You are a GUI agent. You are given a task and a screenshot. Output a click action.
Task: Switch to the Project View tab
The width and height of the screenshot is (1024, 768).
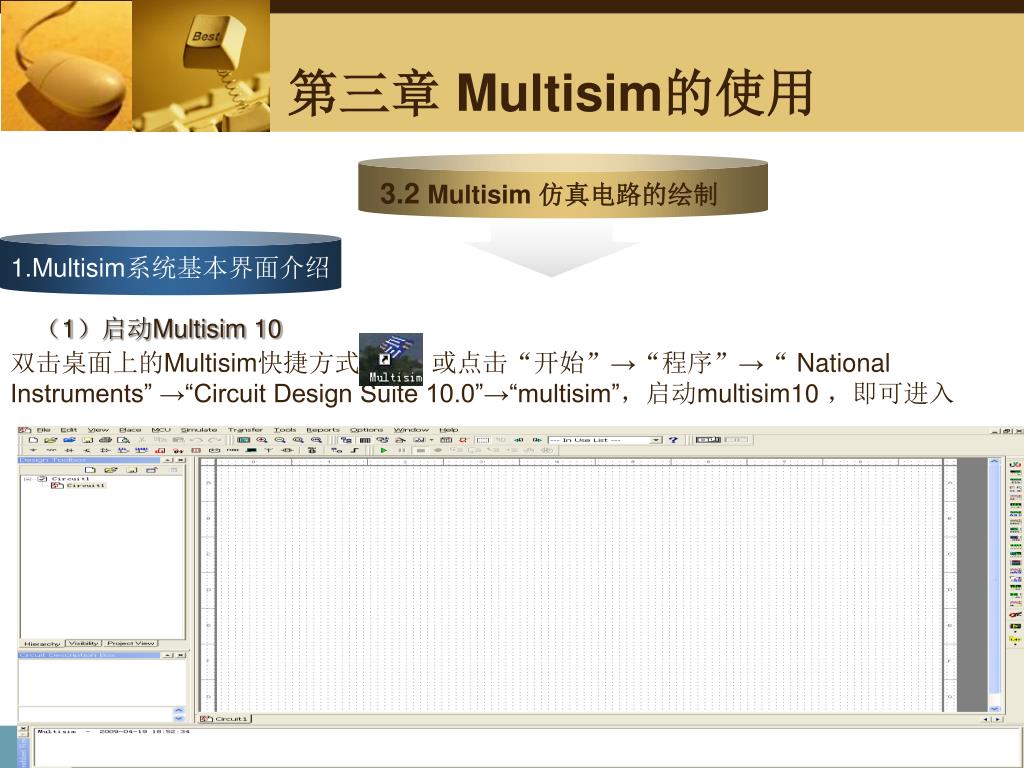pyautogui.click(x=131, y=643)
